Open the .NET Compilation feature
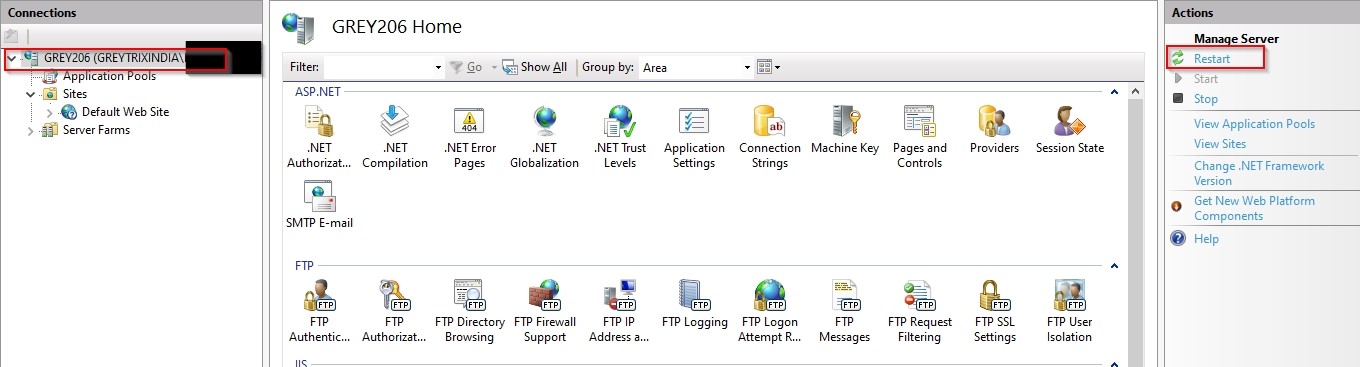1360x367 pixels. click(395, 137)
